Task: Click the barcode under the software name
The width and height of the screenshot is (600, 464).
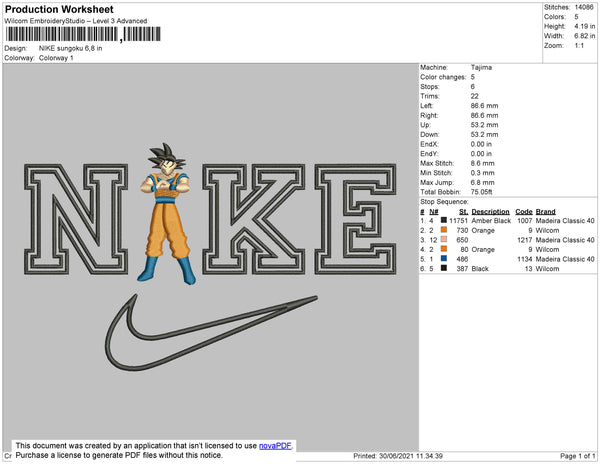Action: click(x=83, y=34)
